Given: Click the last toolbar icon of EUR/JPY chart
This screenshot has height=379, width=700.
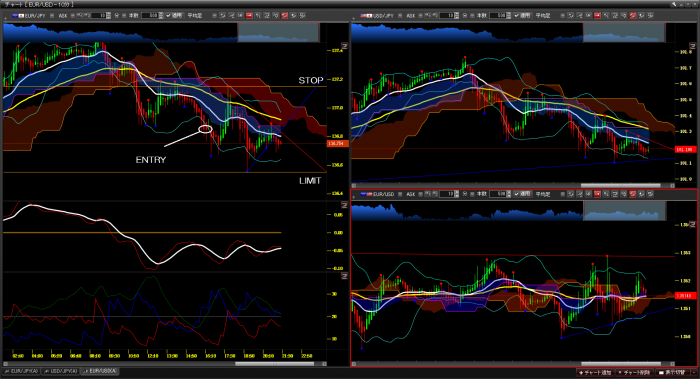Looking at the screenshot, I should (302, 16).
